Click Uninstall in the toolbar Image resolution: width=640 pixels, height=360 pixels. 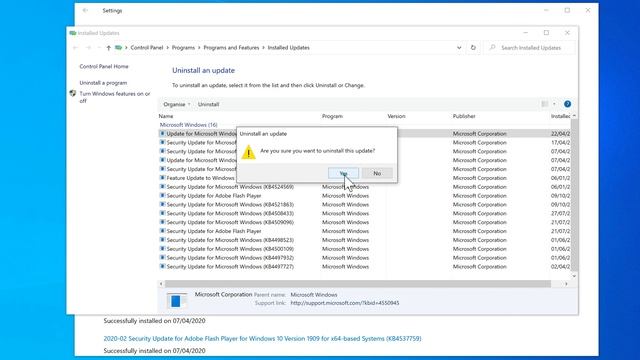[208, 104]
